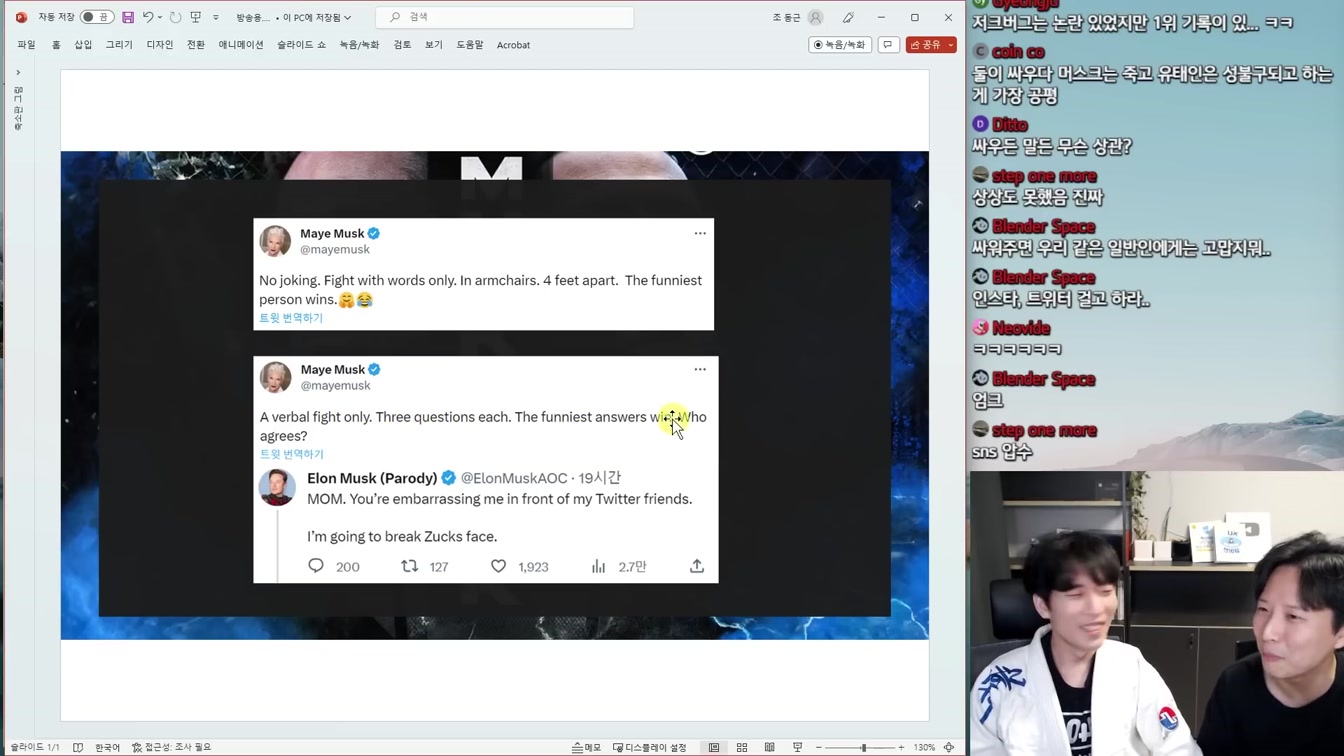This screenshot has height=756, width=1344.
Task: Click the Redo icon in title bar
Action: (x=176, y=17)
